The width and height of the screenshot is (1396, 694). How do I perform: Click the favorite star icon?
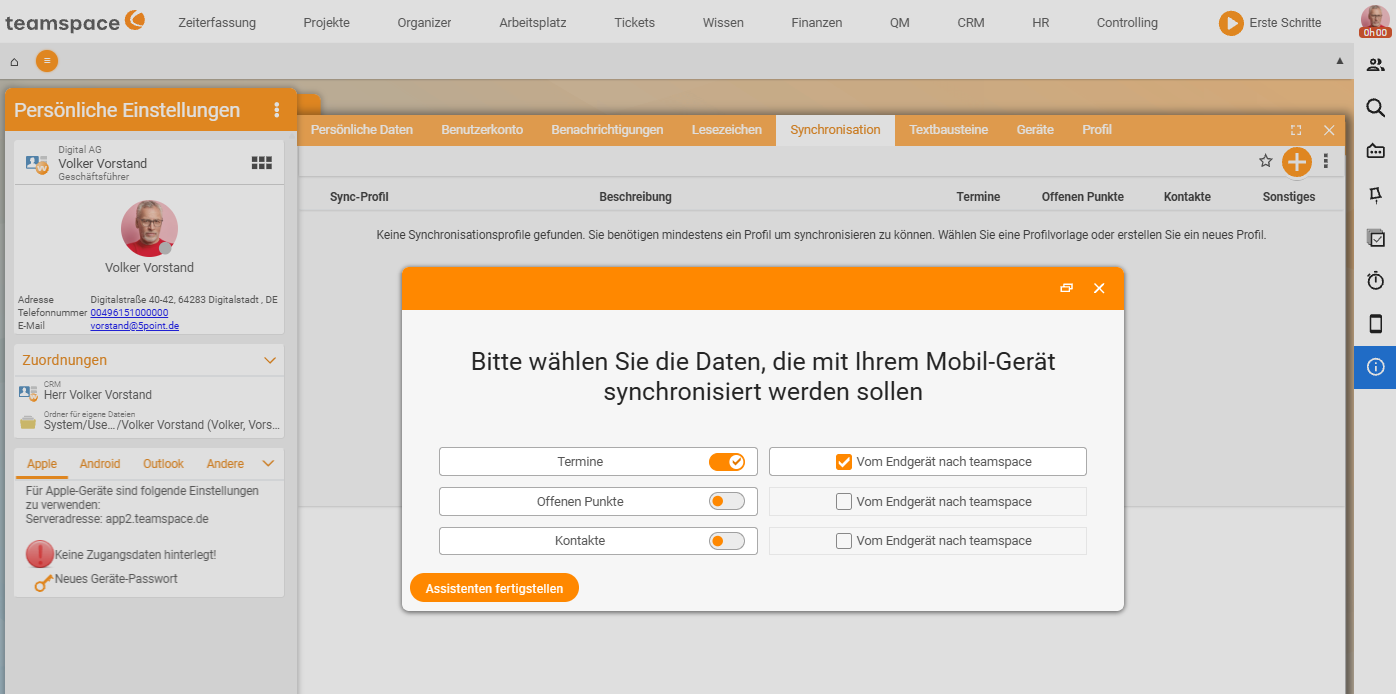pos(1265,161)
